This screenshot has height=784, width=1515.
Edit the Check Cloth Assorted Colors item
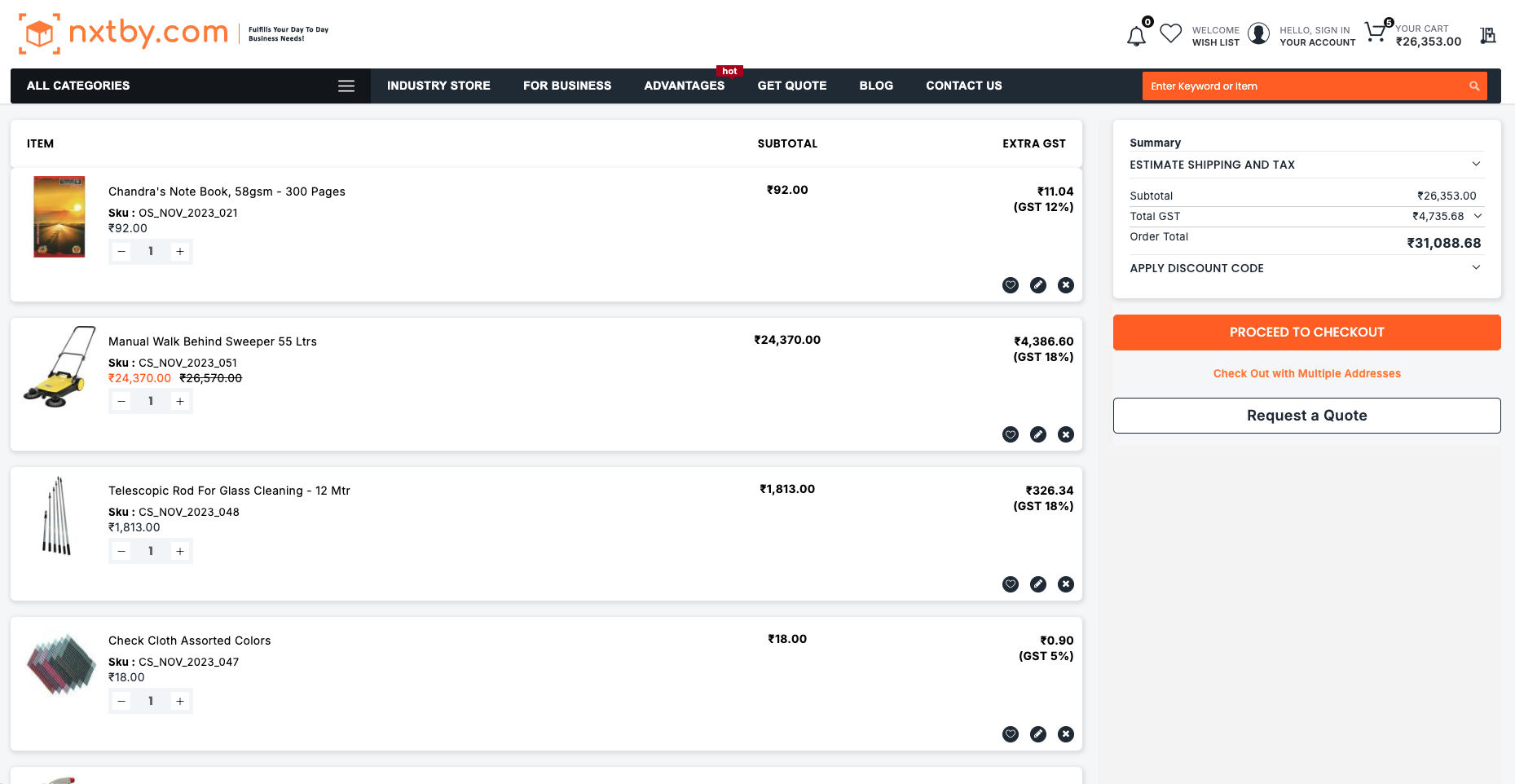tap(1038, 734)
